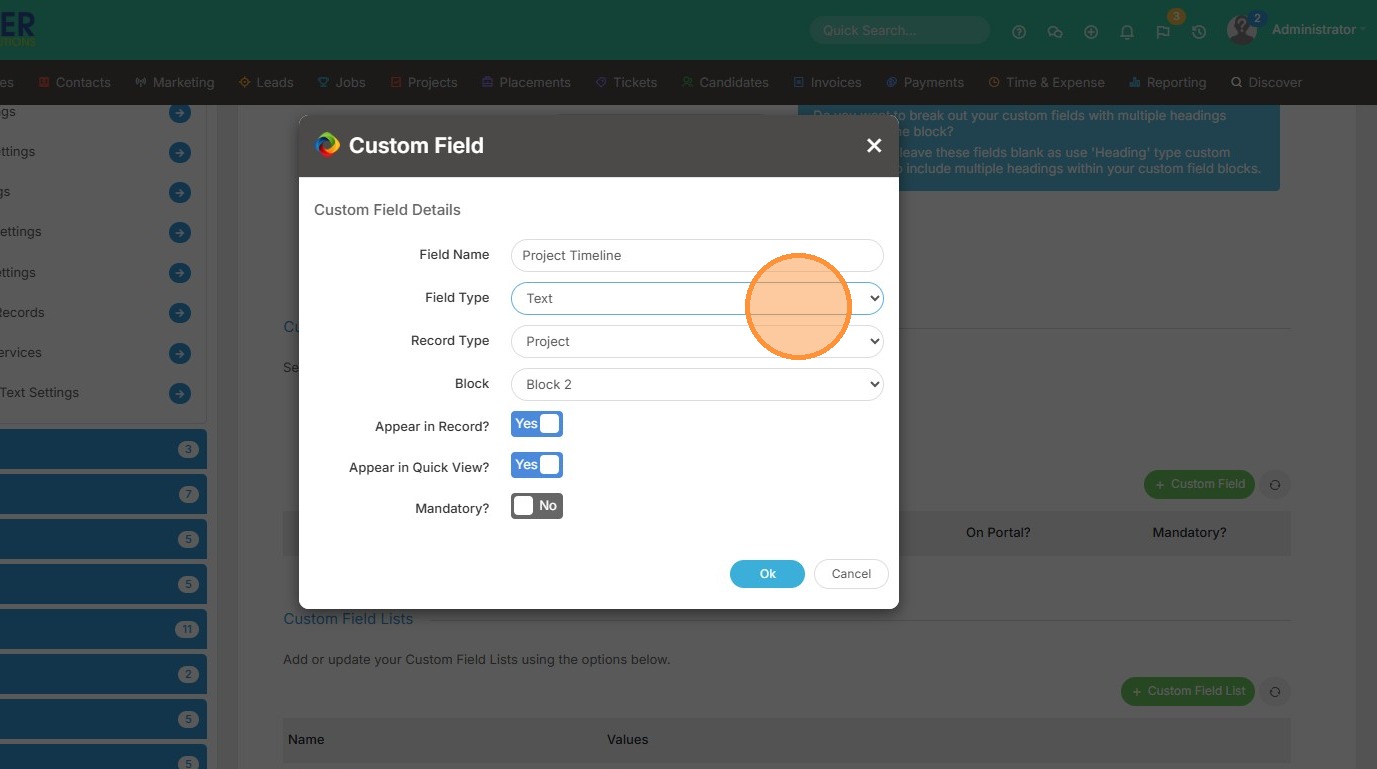The image size is (1377, 769).
Task: Click the Values column header
Action: [x=627, y=740]
